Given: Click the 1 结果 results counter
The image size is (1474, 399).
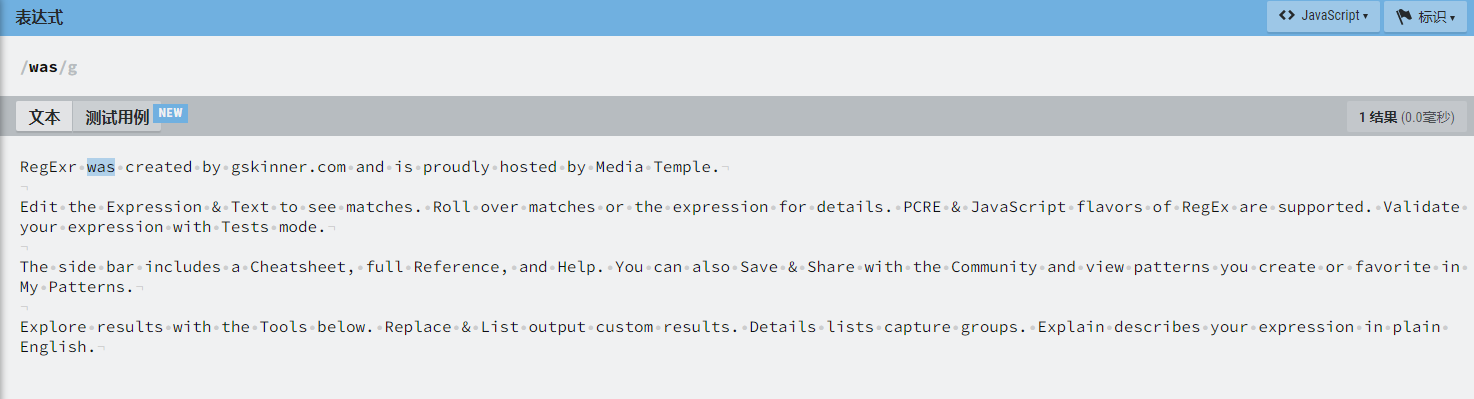Looking at the screenshot, I should pos(1407,117).
